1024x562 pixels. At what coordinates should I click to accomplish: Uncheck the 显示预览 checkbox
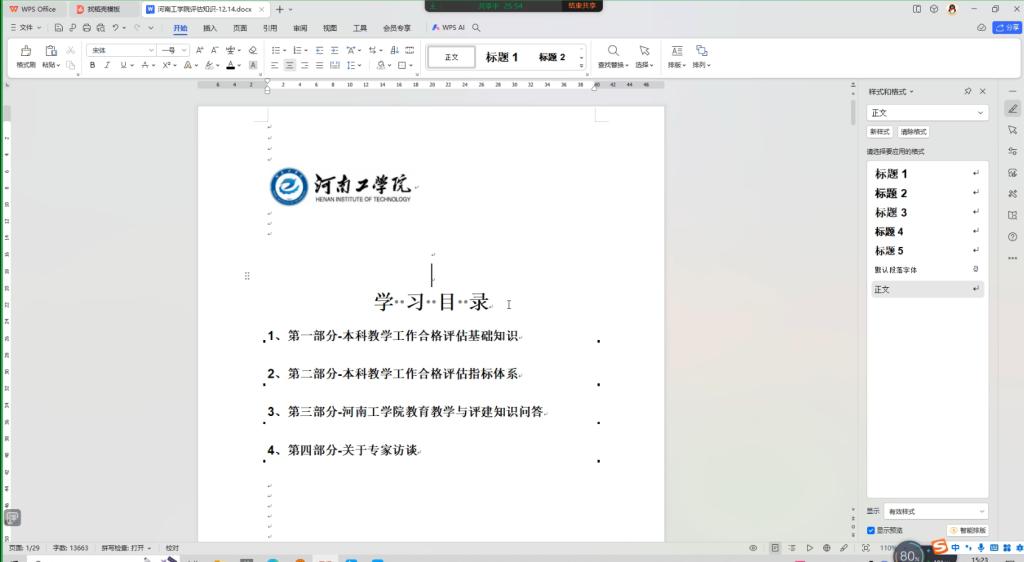pyautogui.click(x=871, y=530)
